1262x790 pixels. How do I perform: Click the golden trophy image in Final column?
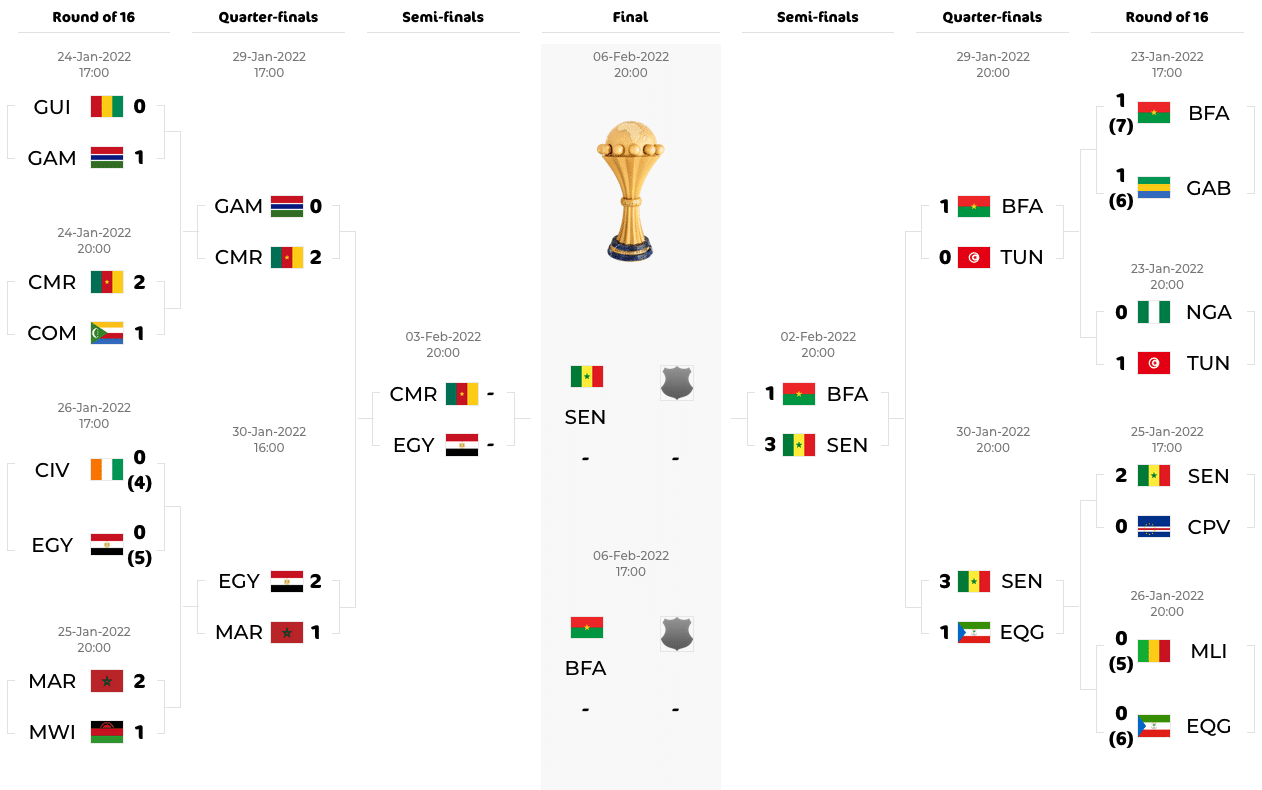630,192
